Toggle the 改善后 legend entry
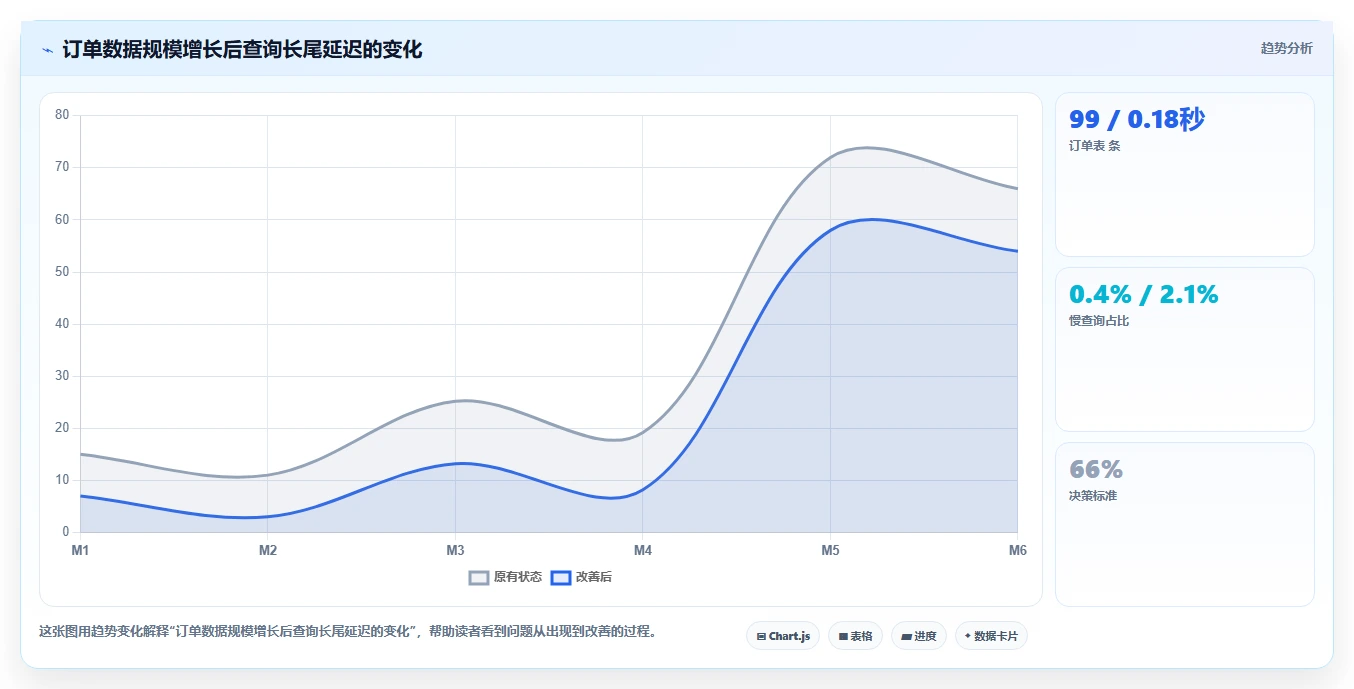 581,577
